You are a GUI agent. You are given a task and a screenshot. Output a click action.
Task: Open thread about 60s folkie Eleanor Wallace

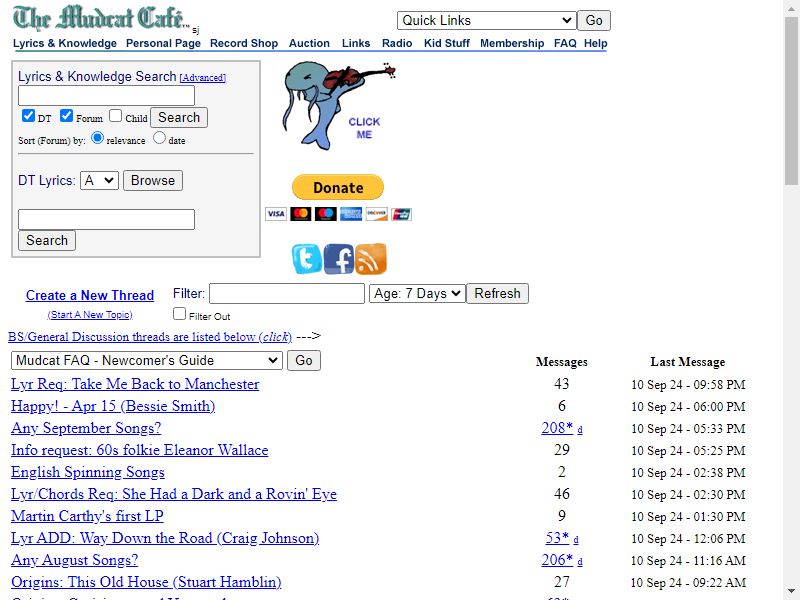point(140,450)
